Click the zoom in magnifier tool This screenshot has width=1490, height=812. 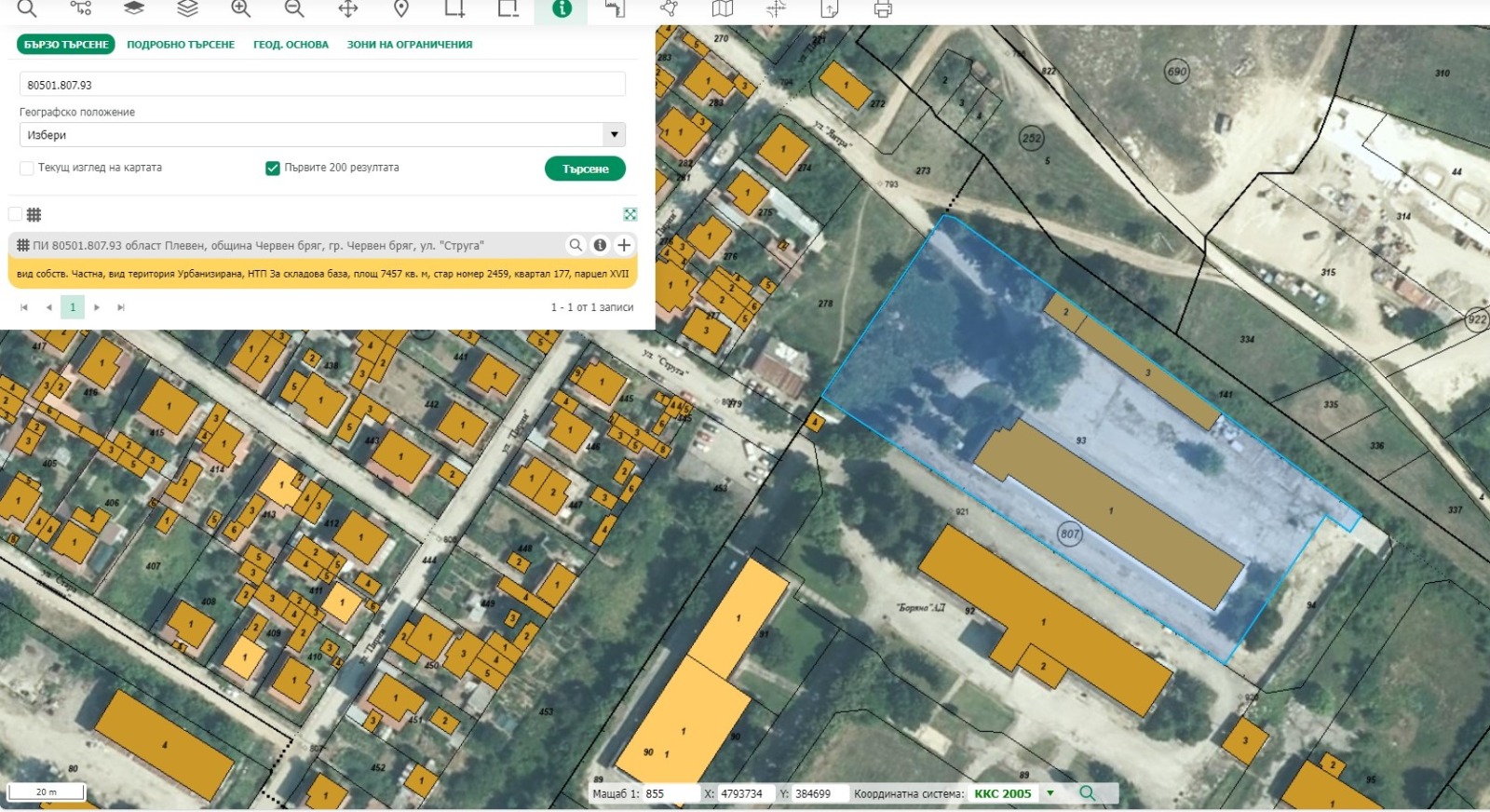click(x=241, y=8)
